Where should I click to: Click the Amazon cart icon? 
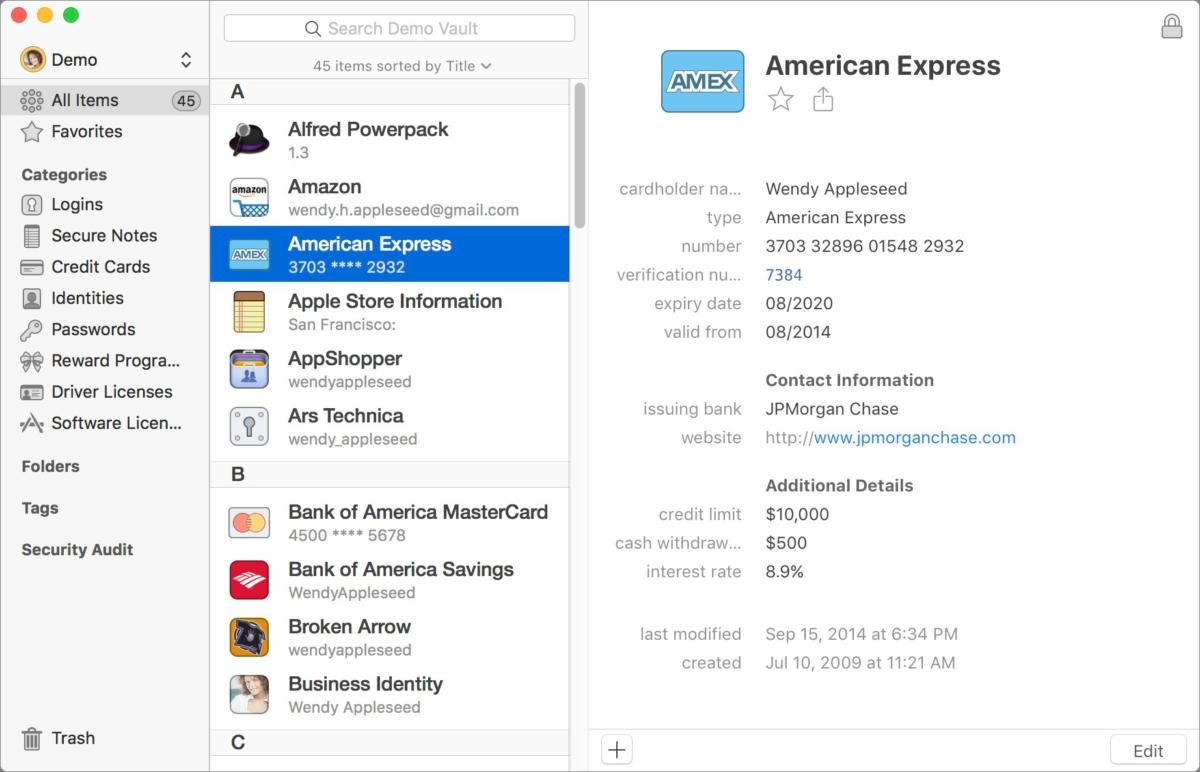point(249,197)
